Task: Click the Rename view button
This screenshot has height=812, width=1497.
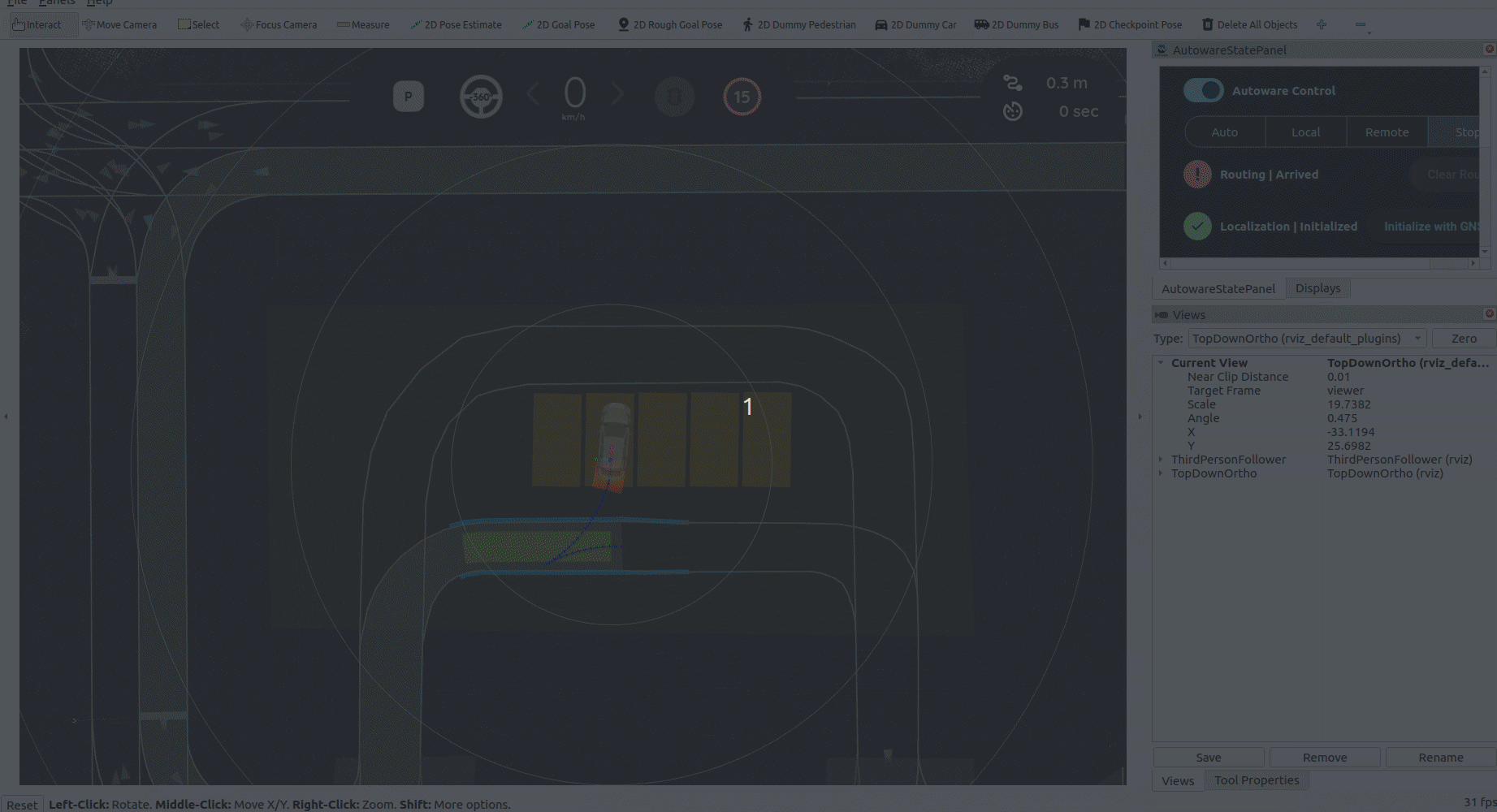Action: point(1441,758)
